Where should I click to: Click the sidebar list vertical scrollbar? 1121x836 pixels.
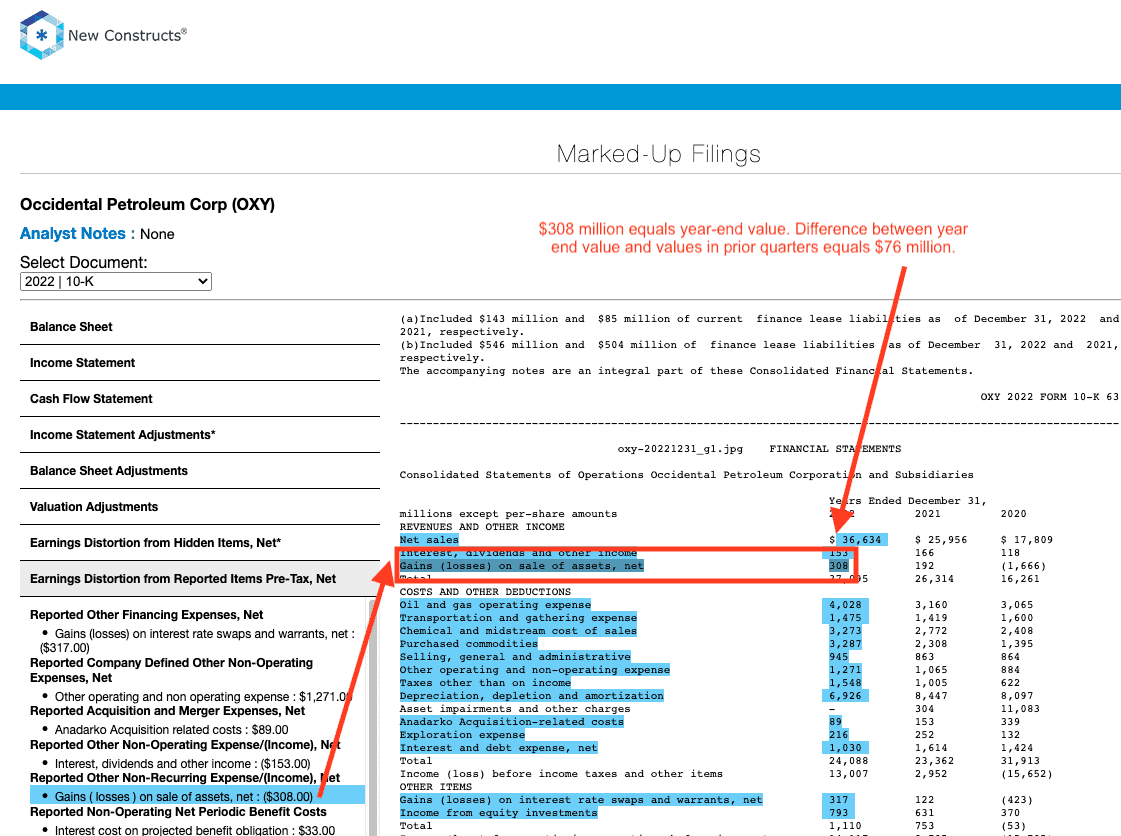point(372,717)
